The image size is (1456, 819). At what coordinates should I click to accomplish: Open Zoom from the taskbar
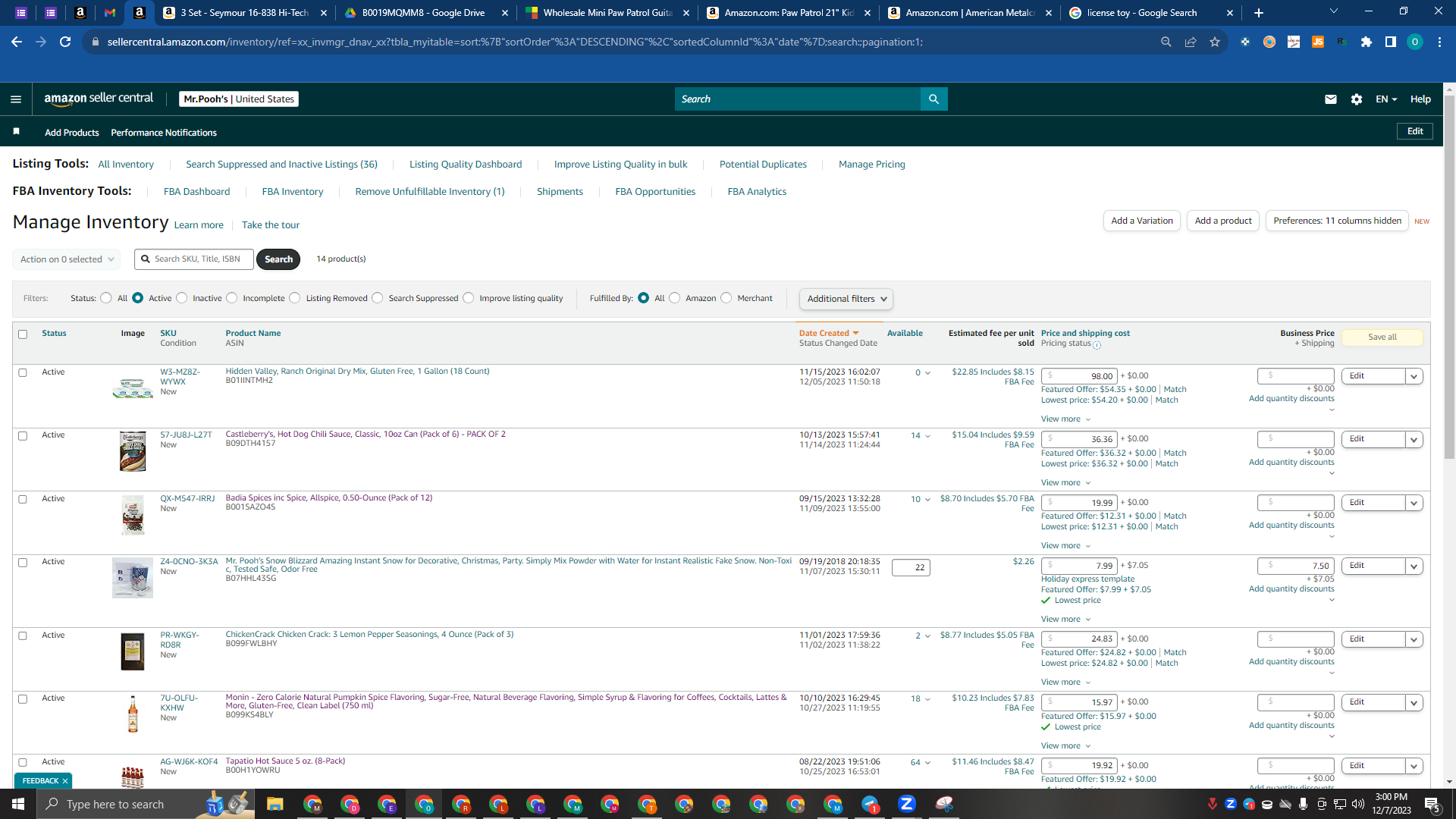907,804
